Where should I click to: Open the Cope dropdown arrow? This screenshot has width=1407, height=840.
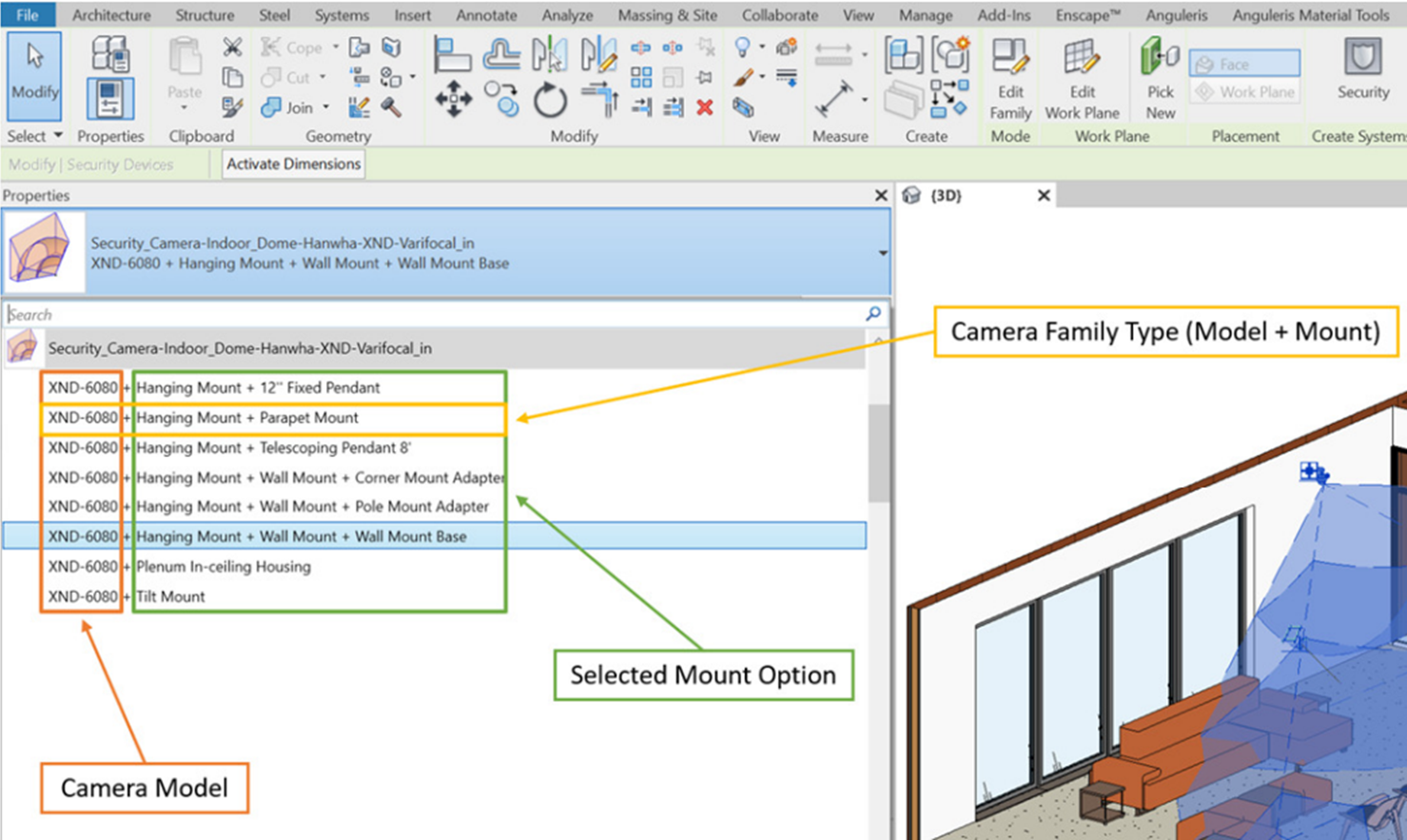335,47
